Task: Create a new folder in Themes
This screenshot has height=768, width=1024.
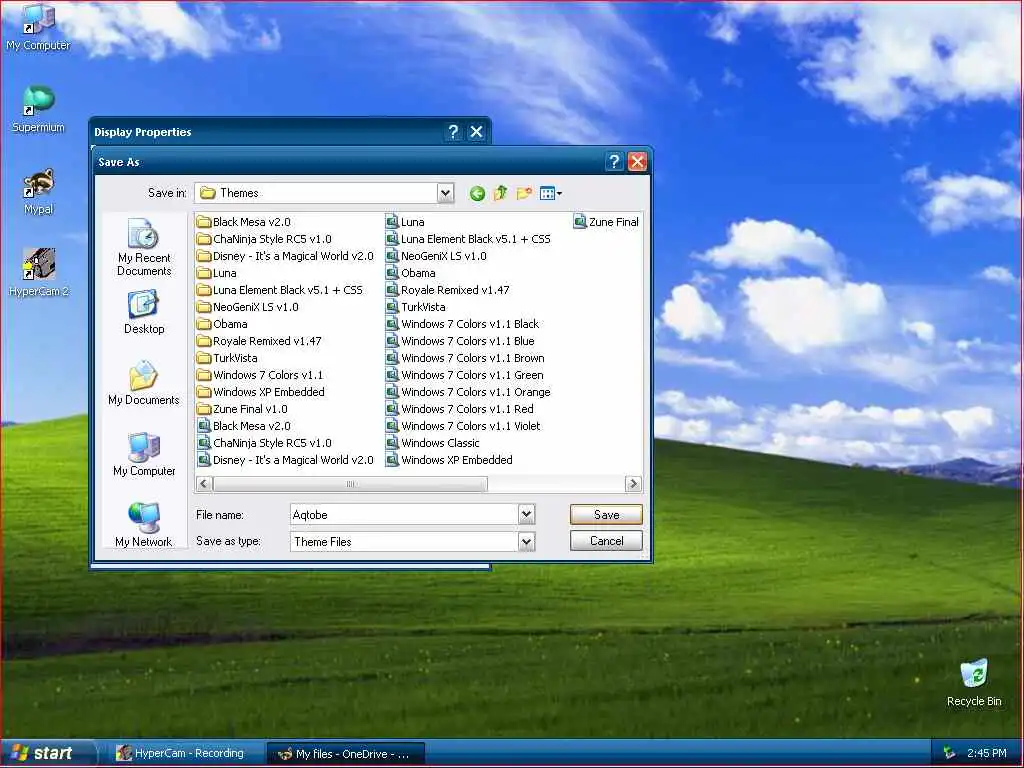Action: click(x=524, y=193)
